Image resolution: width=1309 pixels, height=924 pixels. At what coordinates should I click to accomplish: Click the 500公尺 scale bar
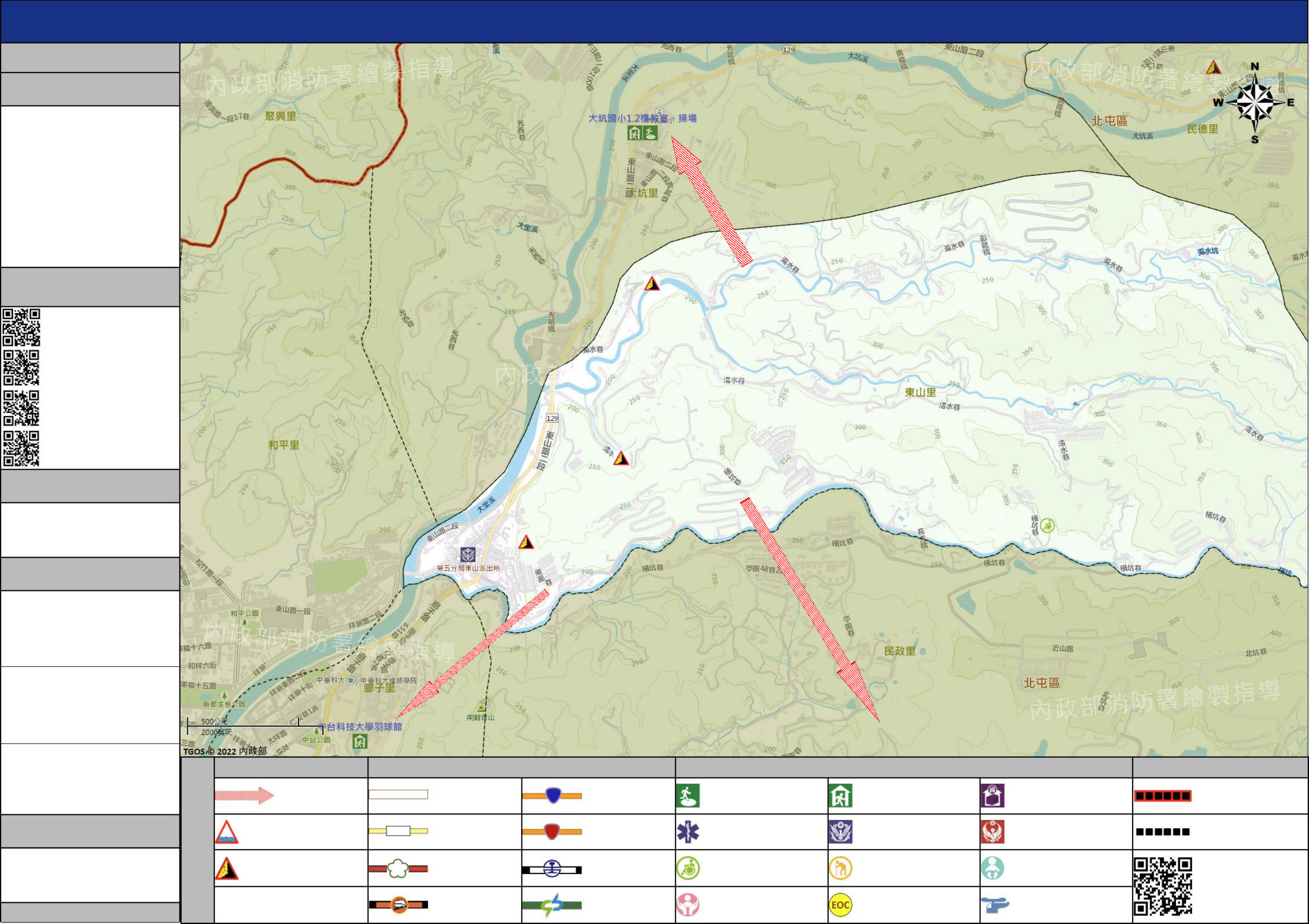click(x=256, y=726)
